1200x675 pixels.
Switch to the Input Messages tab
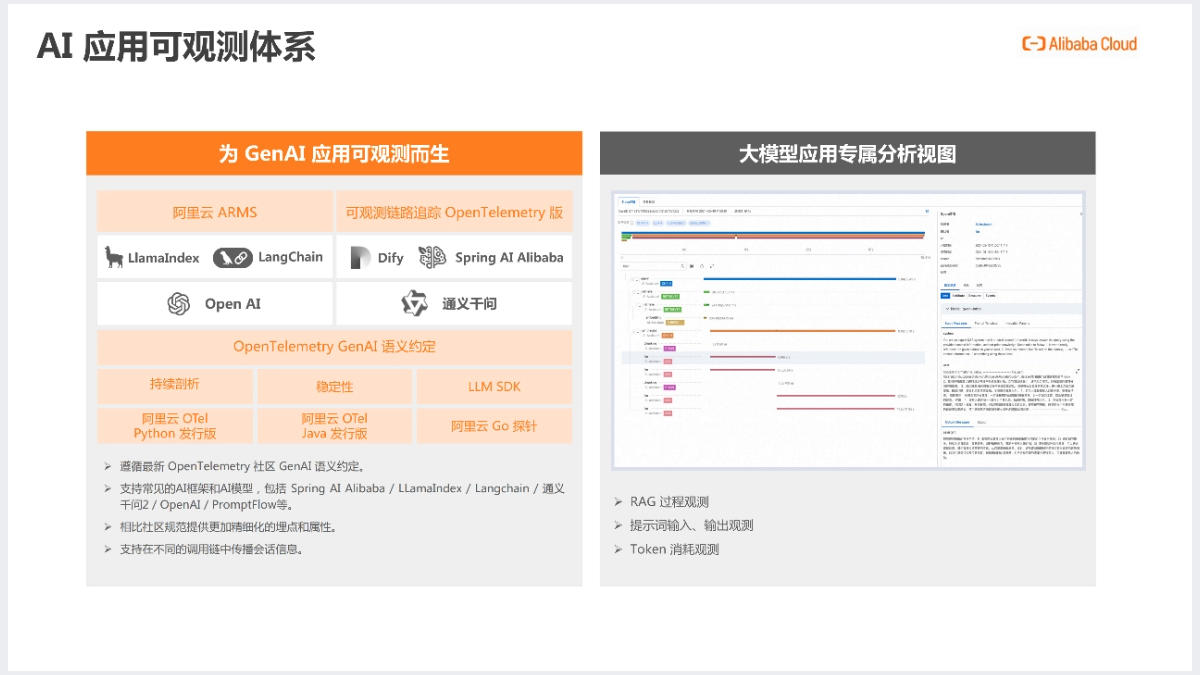click(956, 323)
